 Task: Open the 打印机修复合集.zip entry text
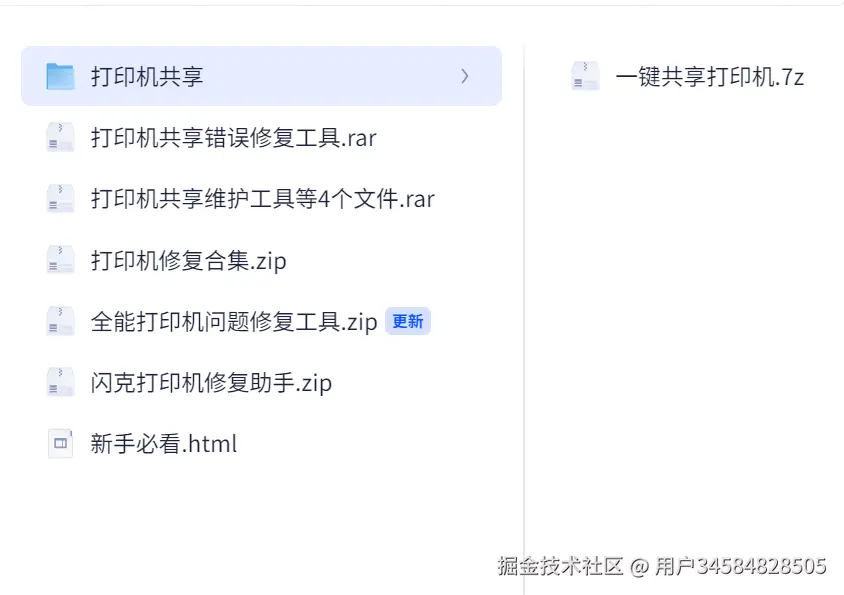[188, 260]
